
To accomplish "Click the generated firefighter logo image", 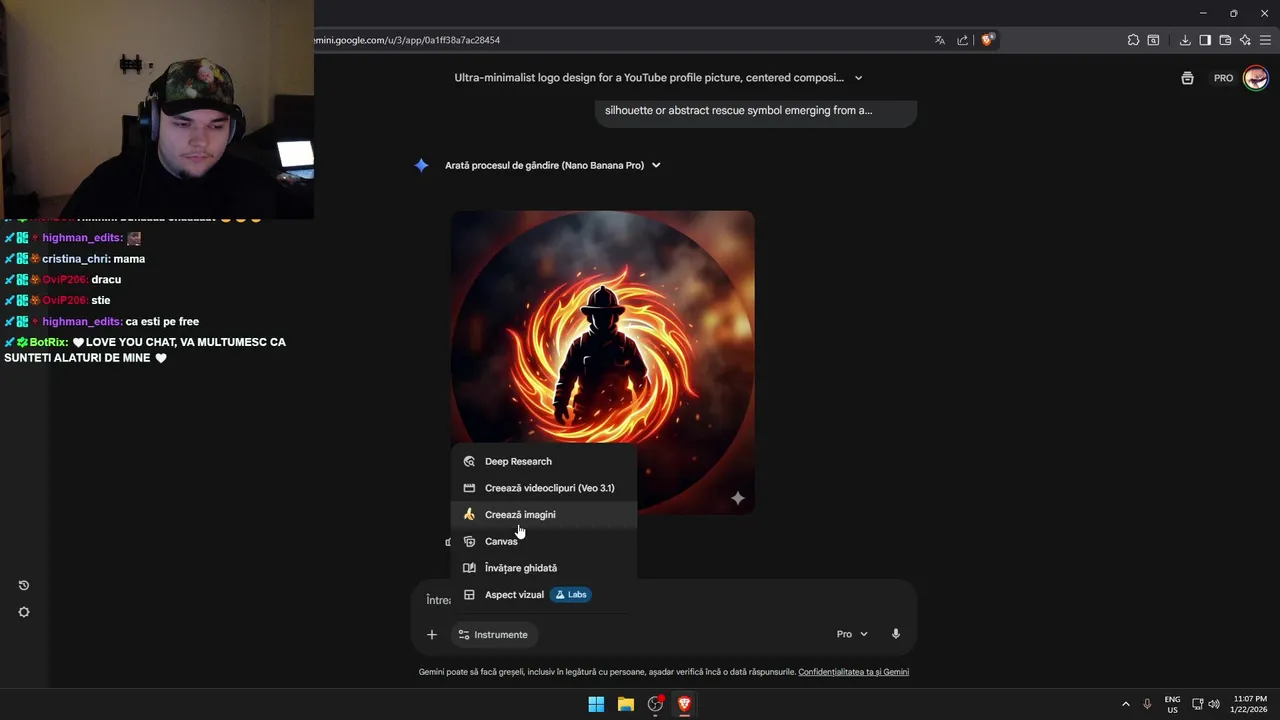I will pos(603,362).
